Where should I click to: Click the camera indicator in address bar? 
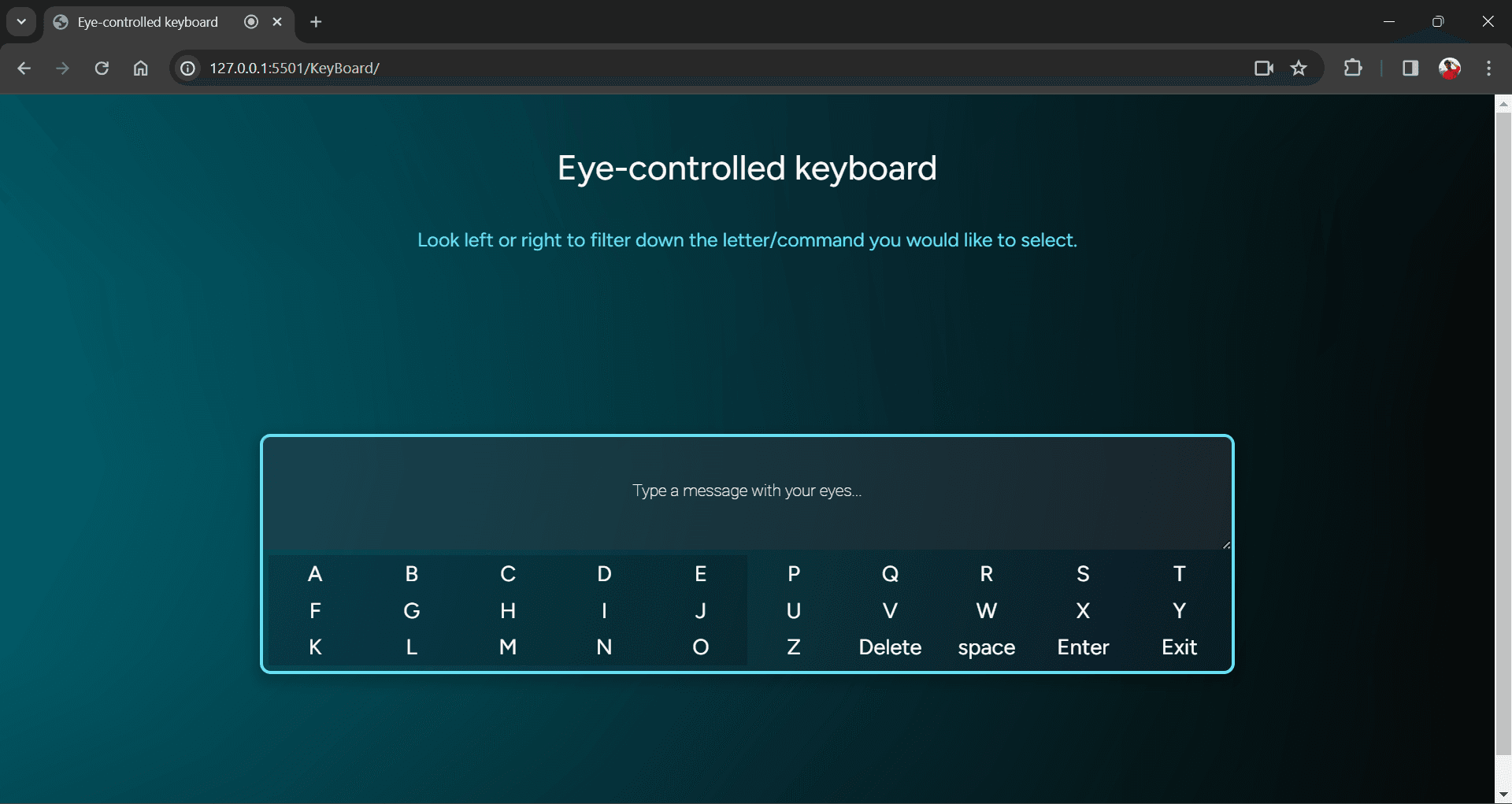[1263, 69]
